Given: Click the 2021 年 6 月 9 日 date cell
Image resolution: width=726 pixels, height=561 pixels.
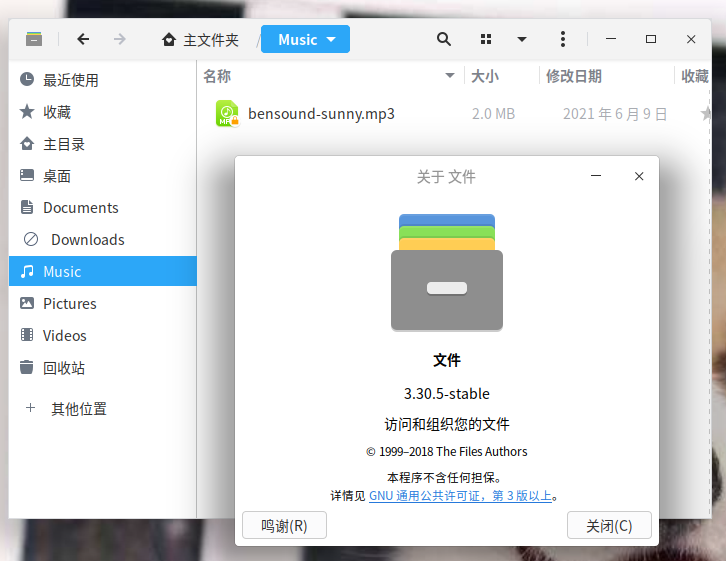Looking at the screenshot, I should (615, 114).
